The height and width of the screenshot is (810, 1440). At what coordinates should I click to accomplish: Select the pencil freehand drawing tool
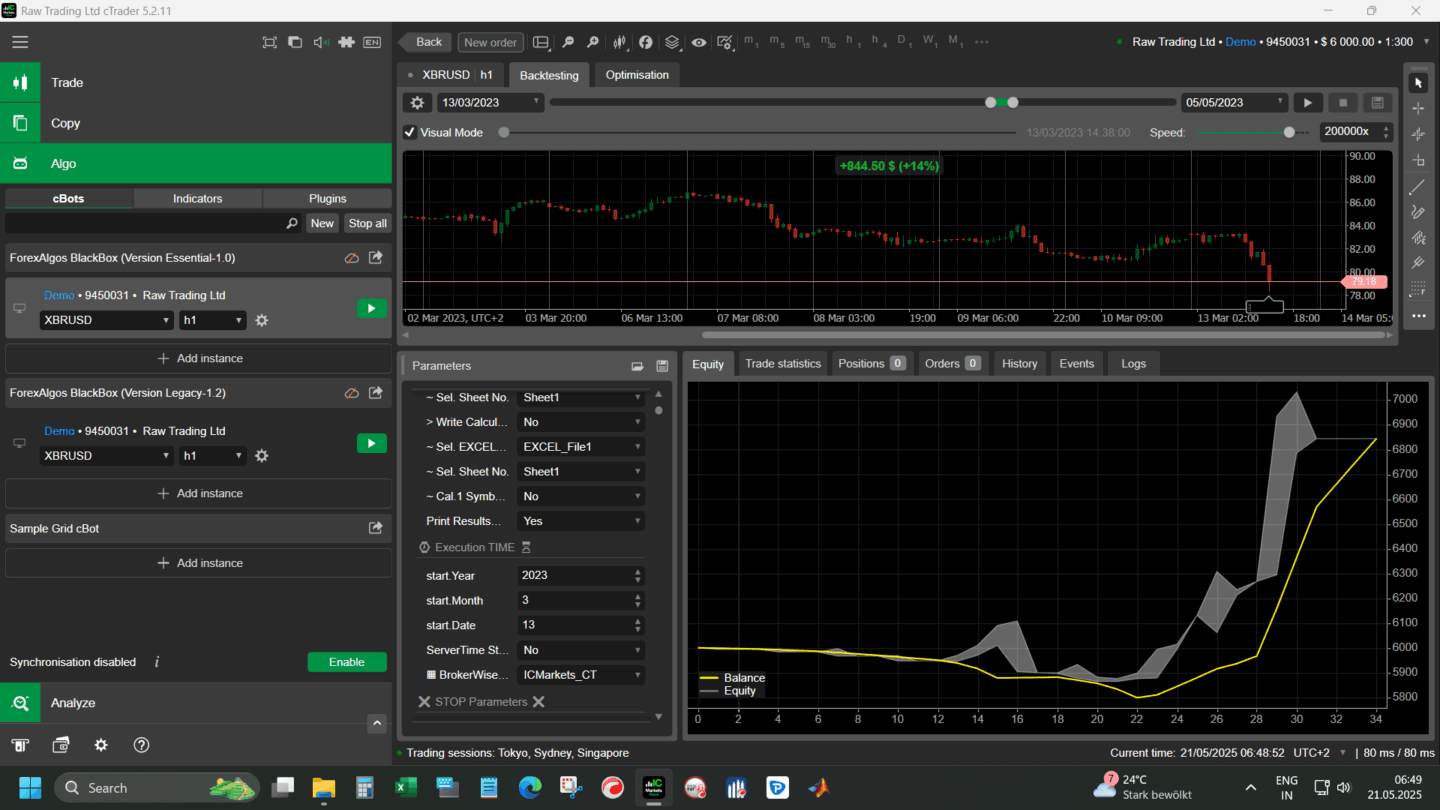click(x=1417, y=212)
